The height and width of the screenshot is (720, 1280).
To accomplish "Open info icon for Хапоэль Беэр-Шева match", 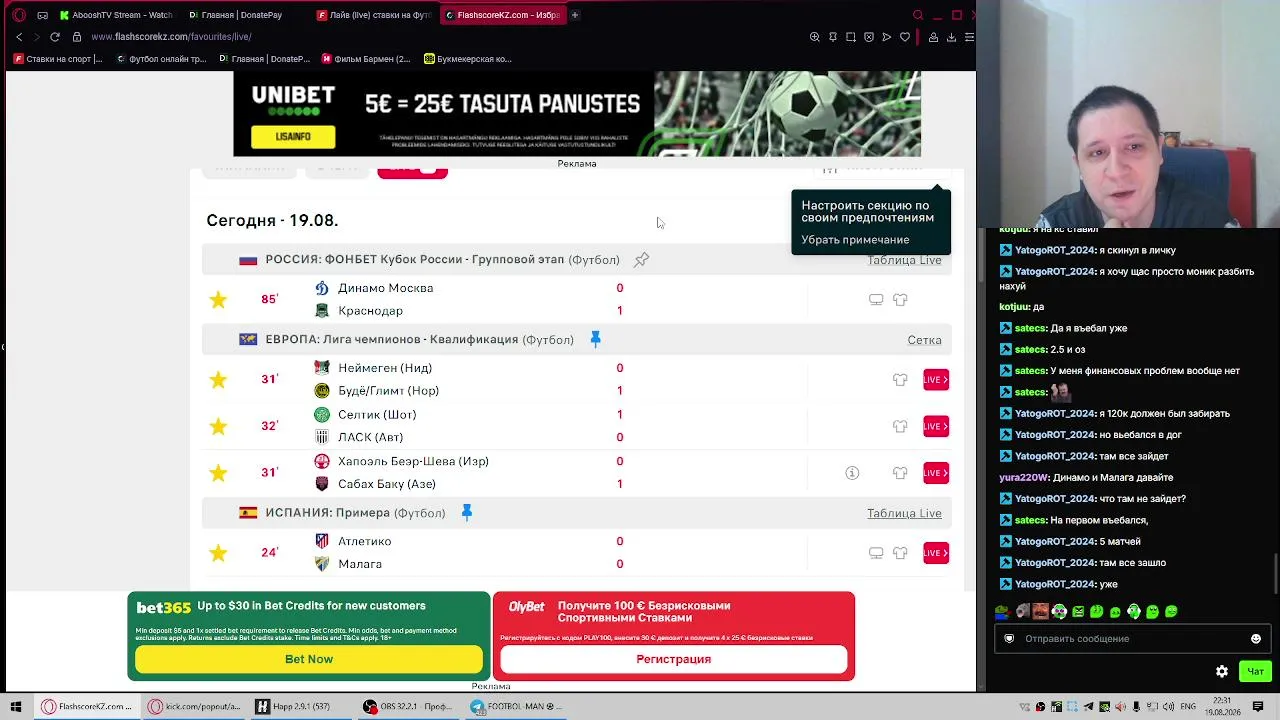I will coord(852,473).
